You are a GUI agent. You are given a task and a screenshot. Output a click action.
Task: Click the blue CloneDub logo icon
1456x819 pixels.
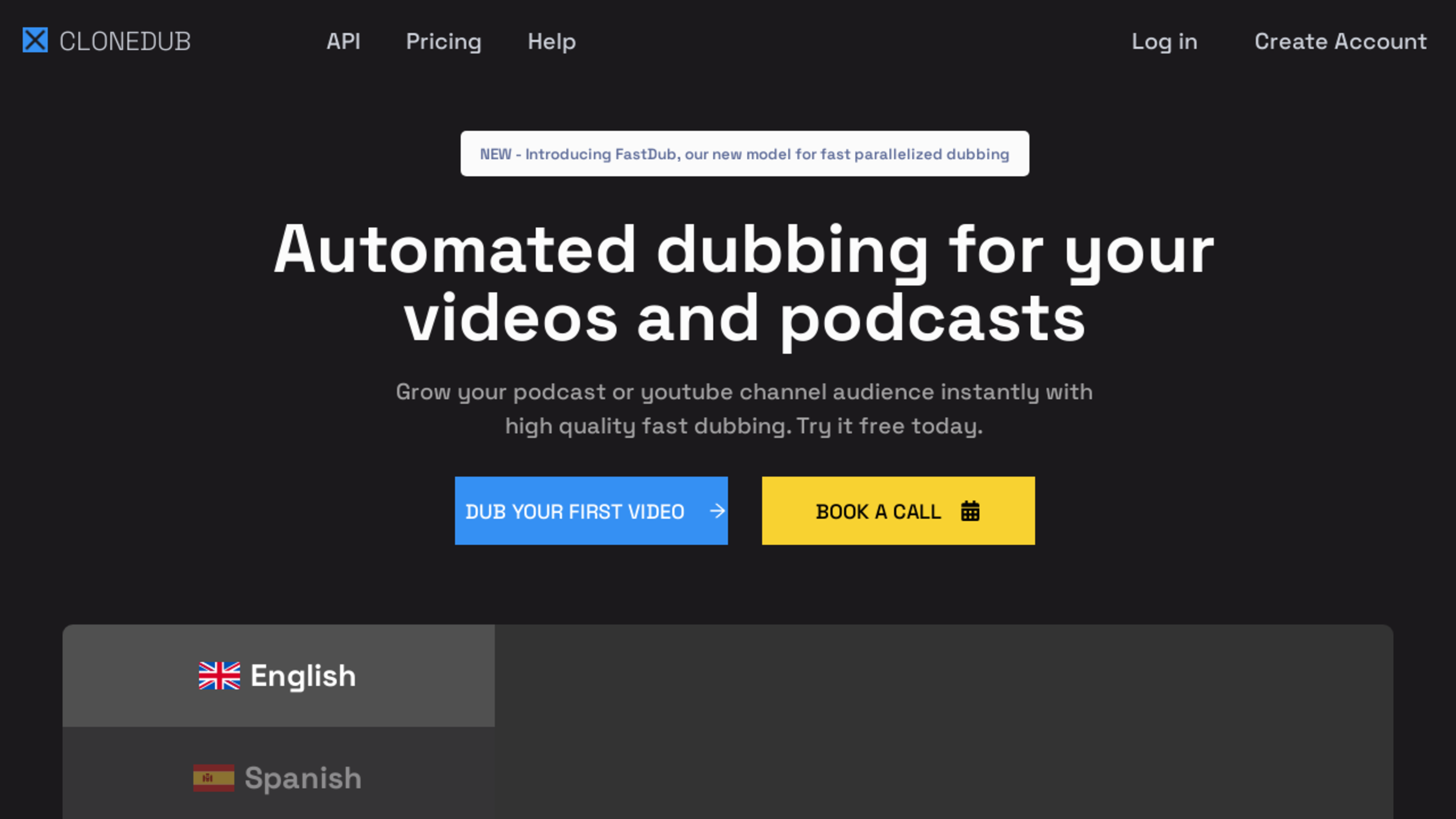click(35, 41)
